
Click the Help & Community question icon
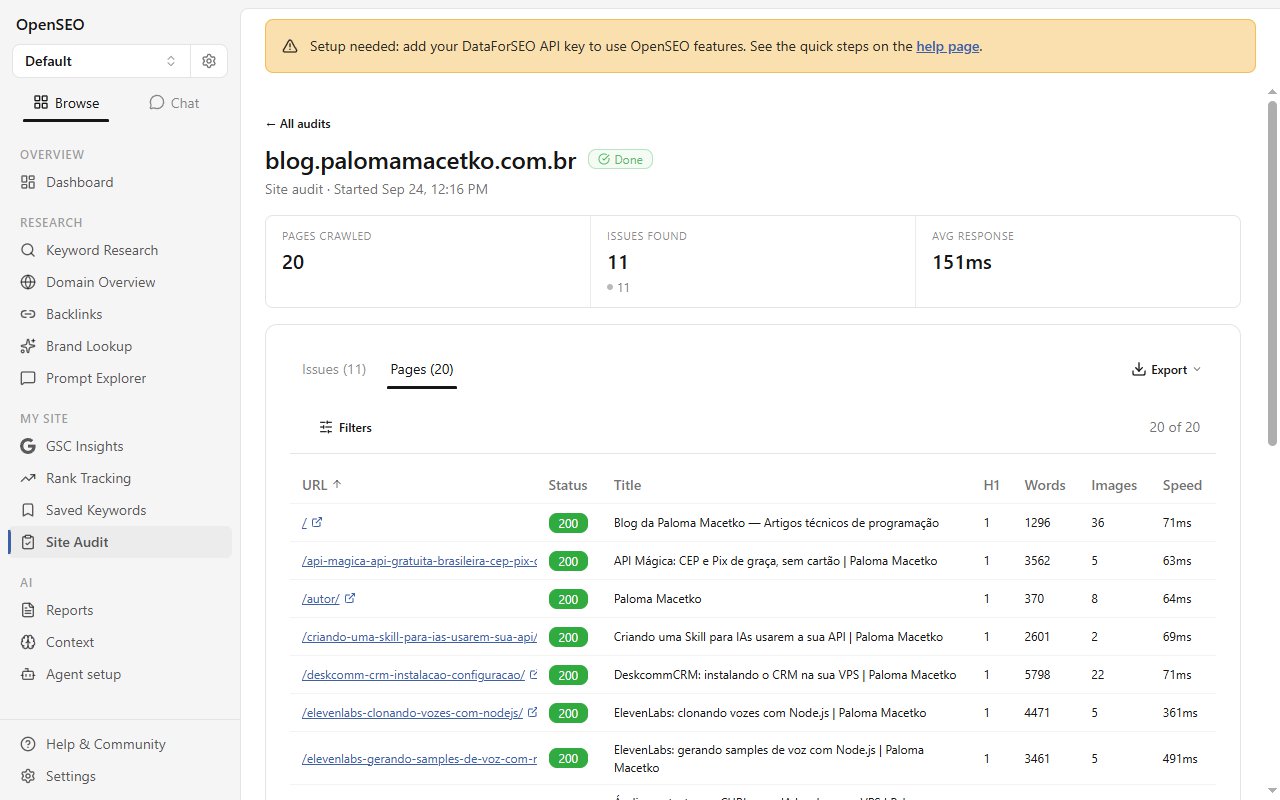click(28, 744)
